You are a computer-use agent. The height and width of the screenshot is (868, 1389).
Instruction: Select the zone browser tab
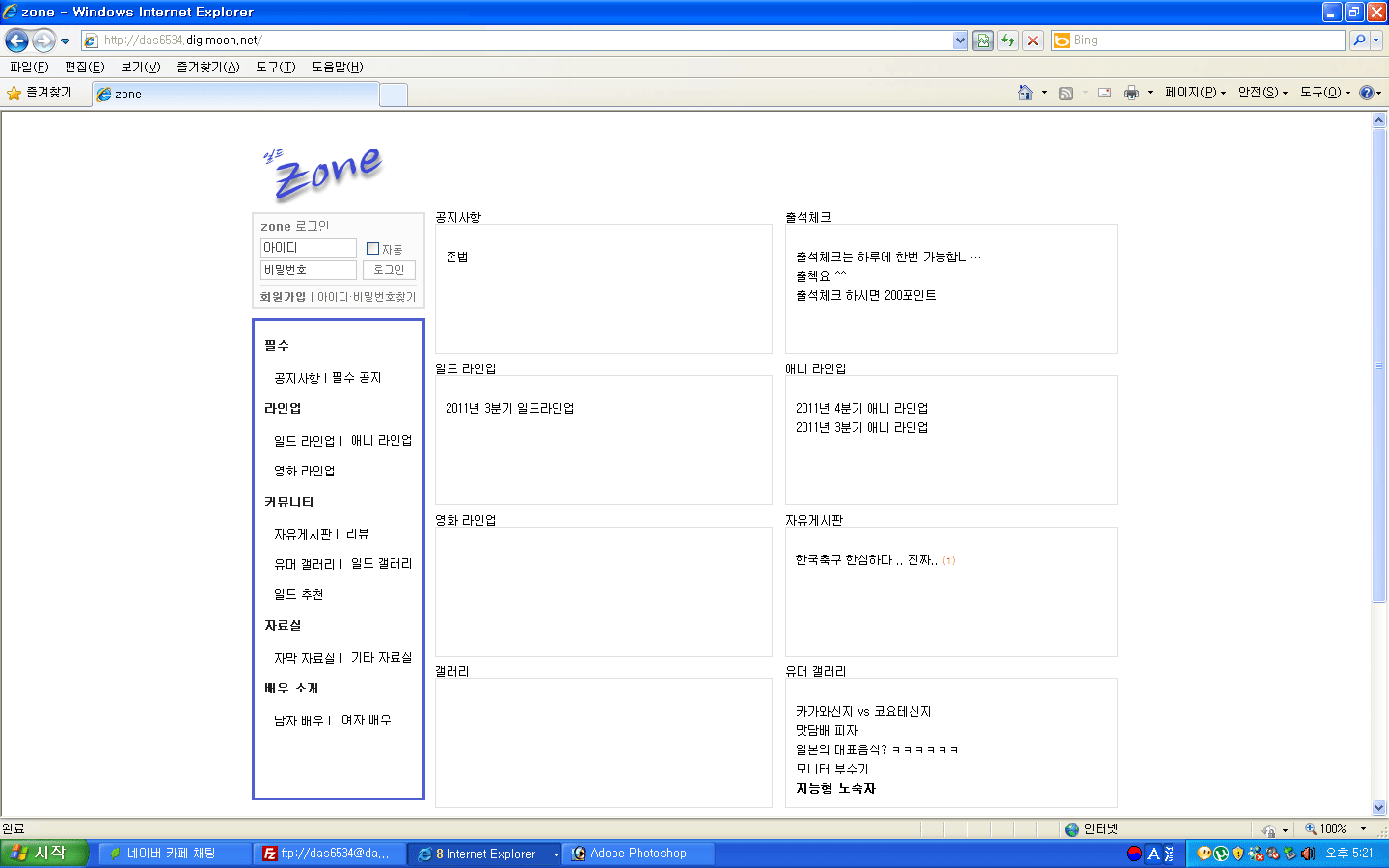coord(236,94)
